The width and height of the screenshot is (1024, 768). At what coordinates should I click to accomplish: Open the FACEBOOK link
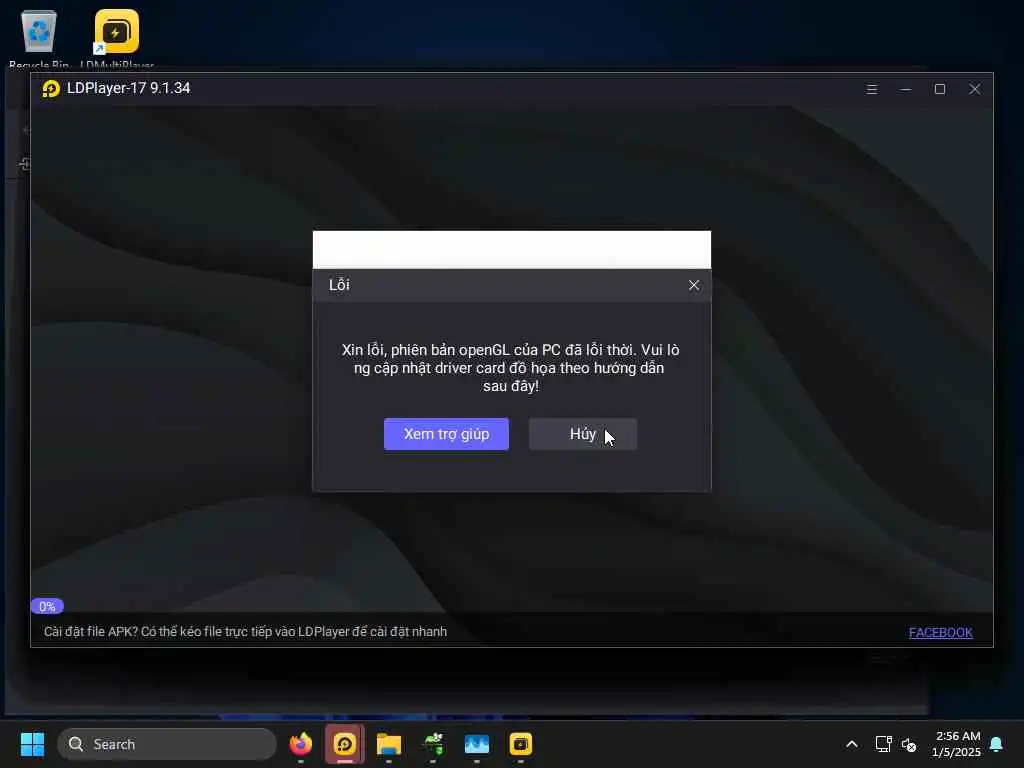(x=940, y=632)
